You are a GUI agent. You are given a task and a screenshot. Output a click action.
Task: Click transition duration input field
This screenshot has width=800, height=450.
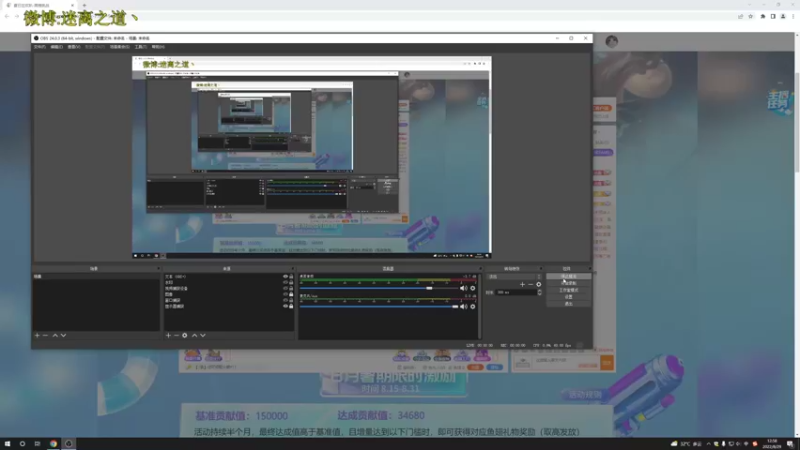[515, 292]
